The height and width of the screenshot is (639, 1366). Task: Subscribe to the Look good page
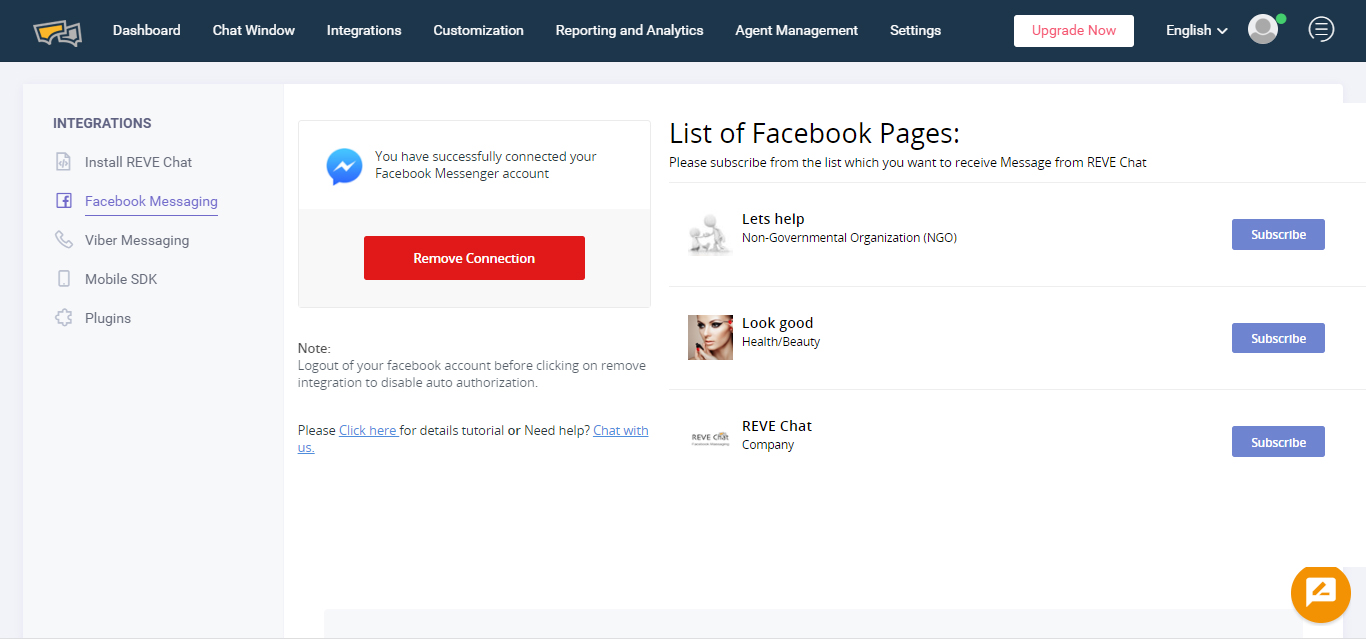coord(1278,338)
